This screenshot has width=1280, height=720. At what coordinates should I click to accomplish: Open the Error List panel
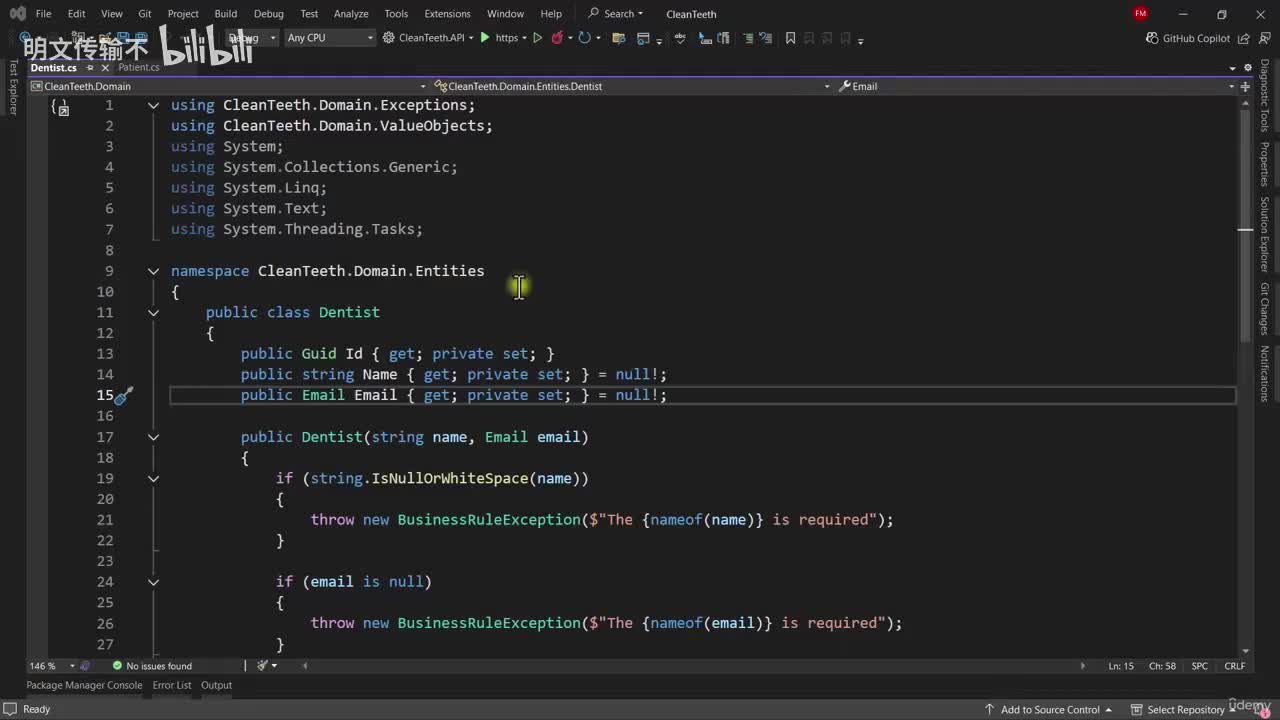pyautogui.click(x=171, y=685)
